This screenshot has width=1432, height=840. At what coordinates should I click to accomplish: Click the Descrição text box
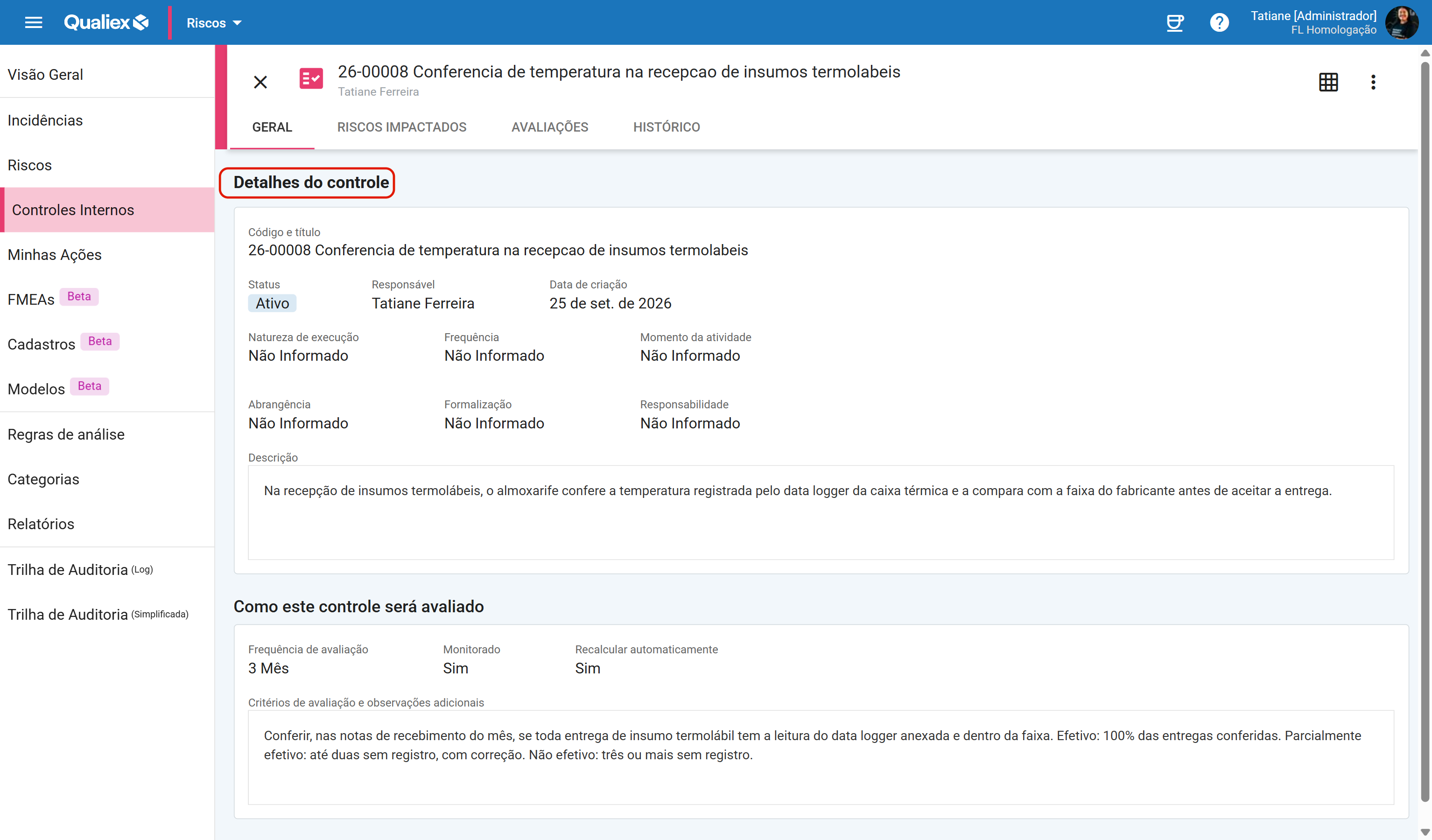point(821,513)
